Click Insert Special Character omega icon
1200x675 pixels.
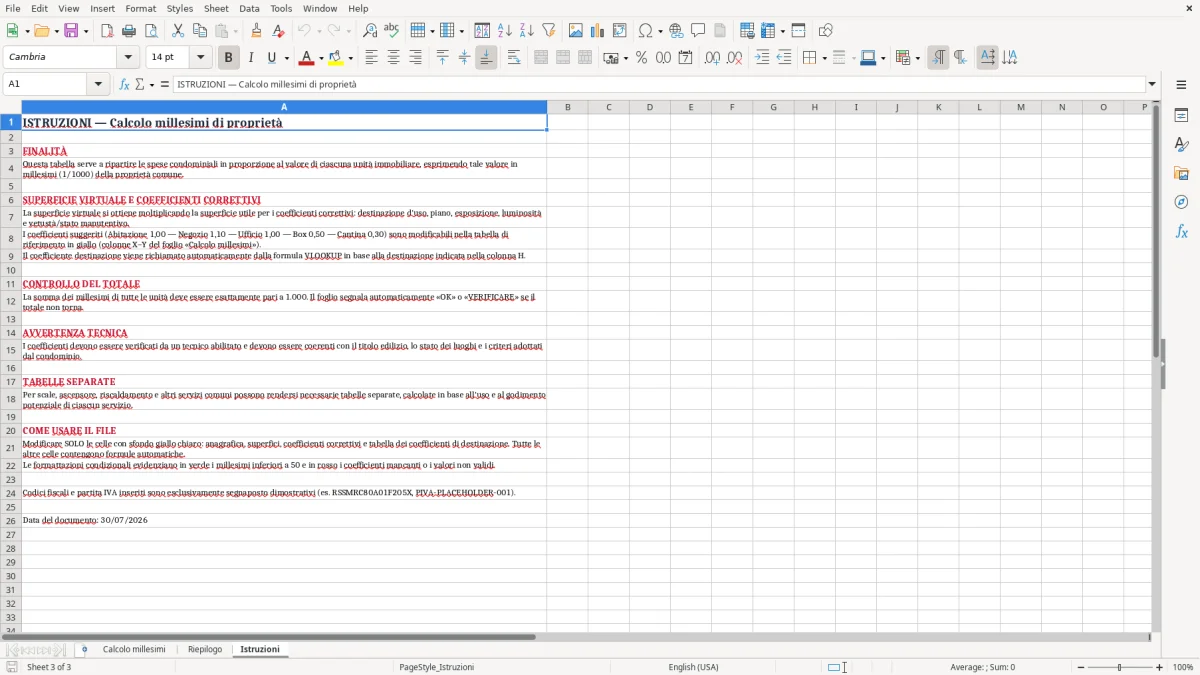(645, 31)
